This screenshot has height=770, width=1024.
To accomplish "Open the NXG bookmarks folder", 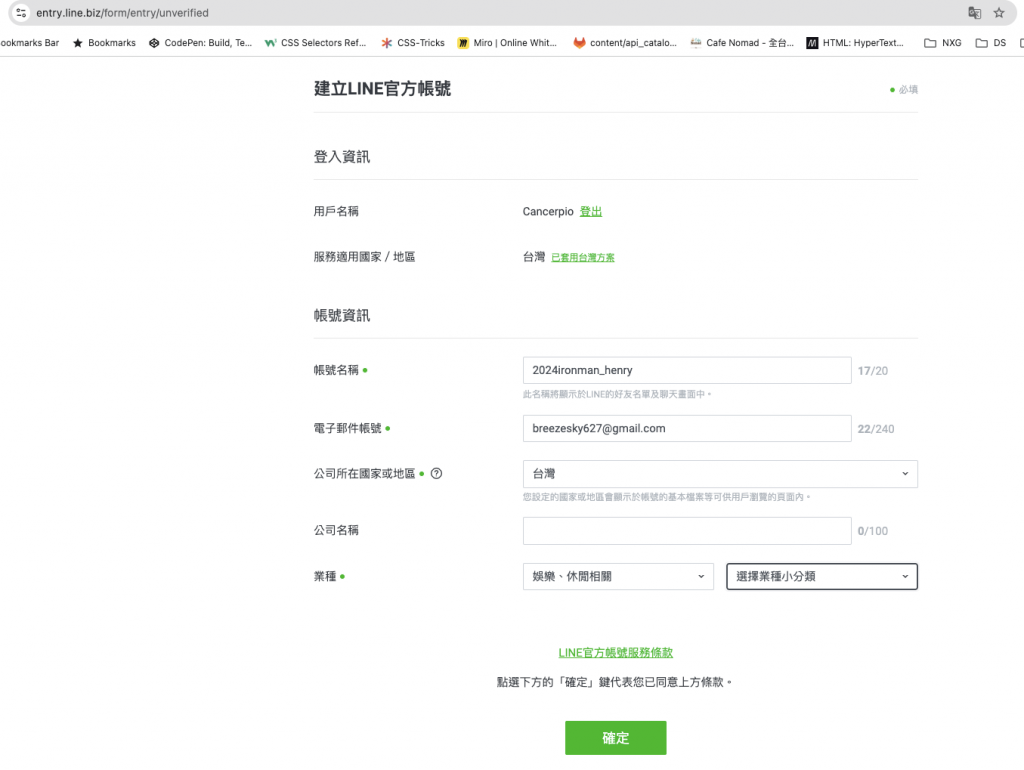I will click(x=942, y=42).
